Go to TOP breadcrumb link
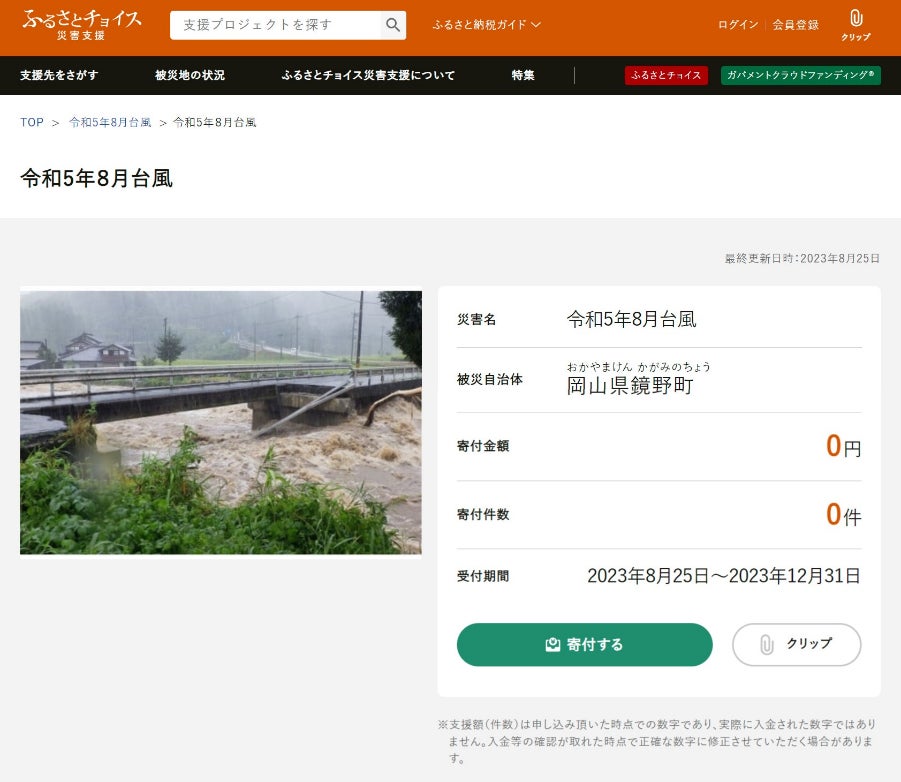 pyautogui.click(x=32, y=122)
